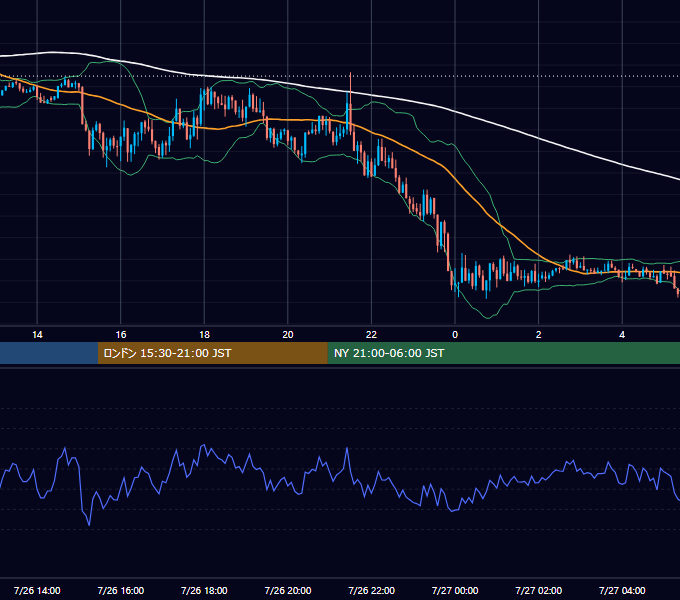Click the 7/27 02:00 time label
The image size is (680, 600).
click(x=538, y=590)
